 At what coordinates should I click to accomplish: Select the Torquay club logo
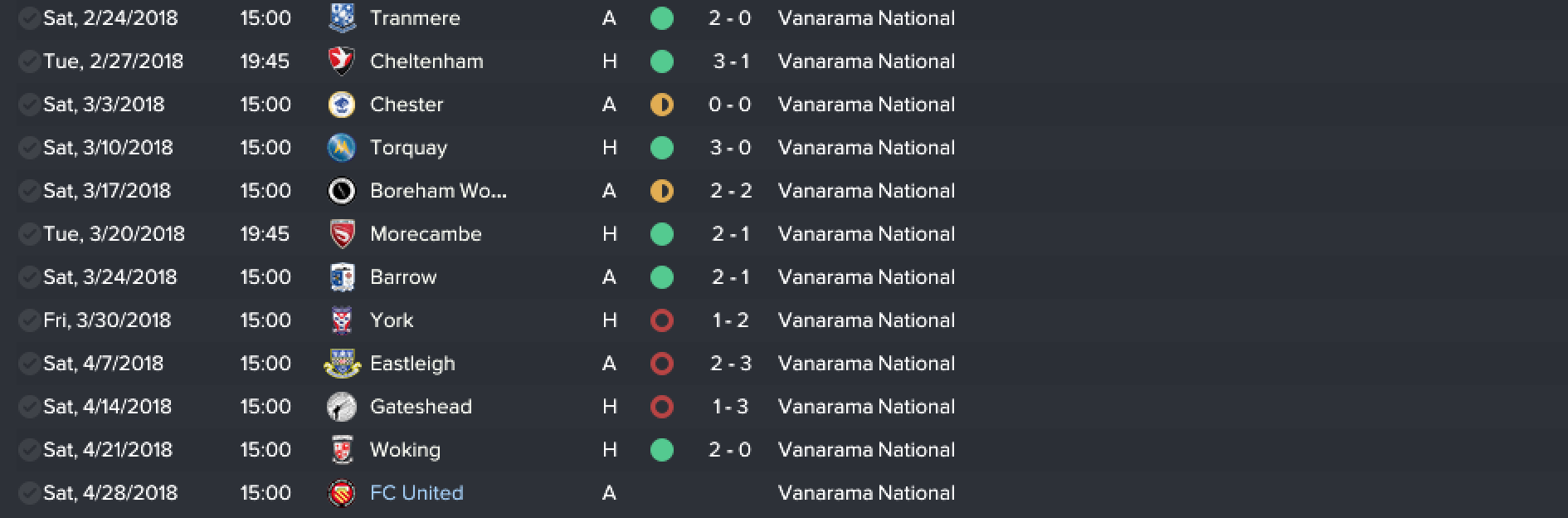pos(342,148)
